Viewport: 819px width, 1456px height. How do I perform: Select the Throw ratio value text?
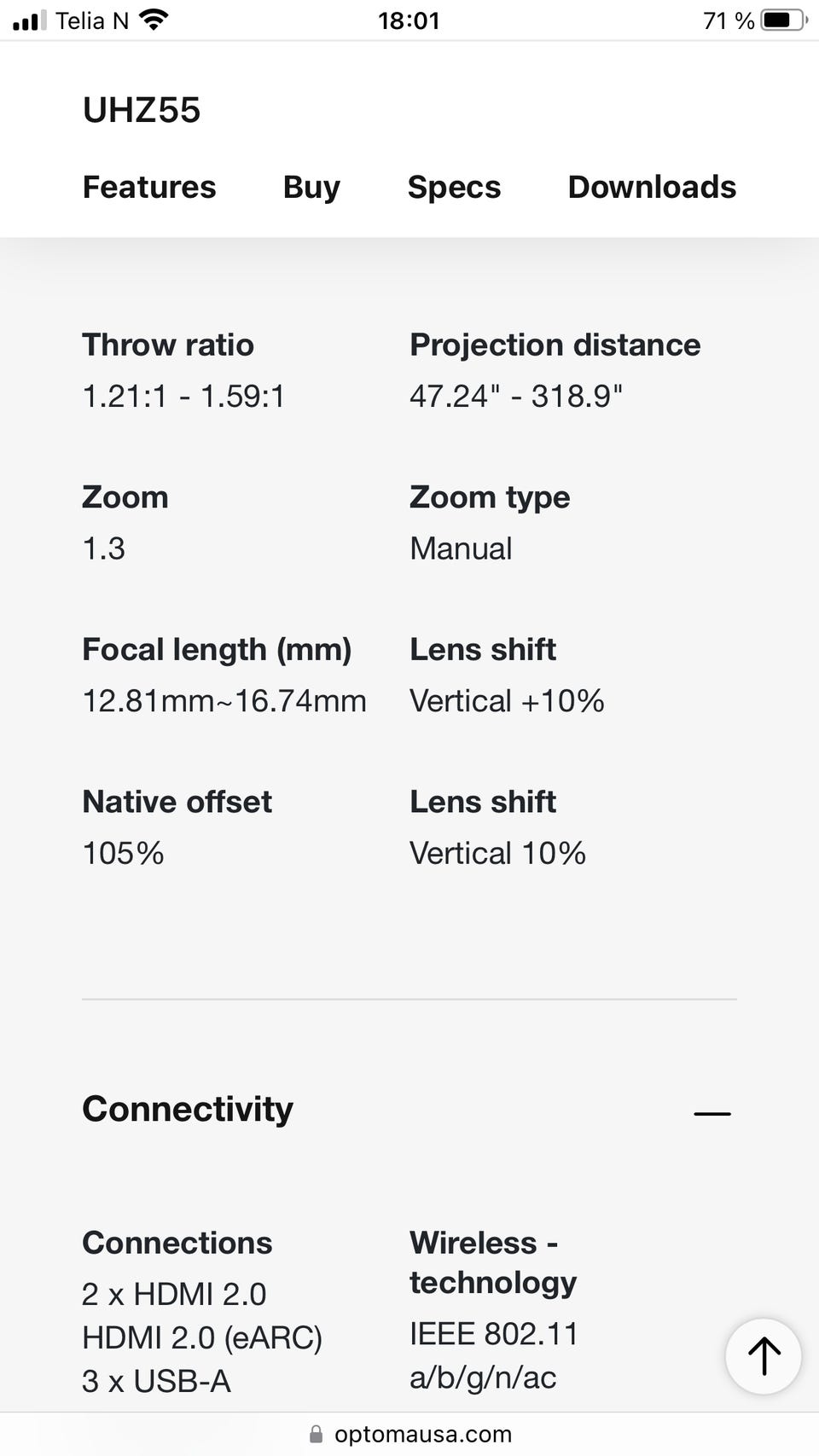tap(183, 396)
